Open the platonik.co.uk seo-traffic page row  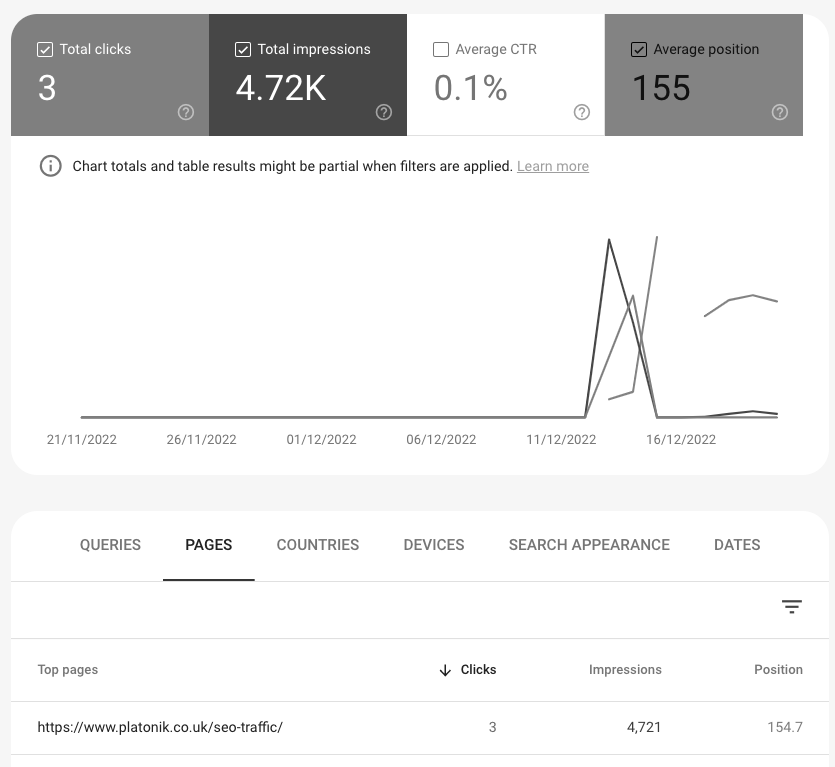(x=160, y=727)
